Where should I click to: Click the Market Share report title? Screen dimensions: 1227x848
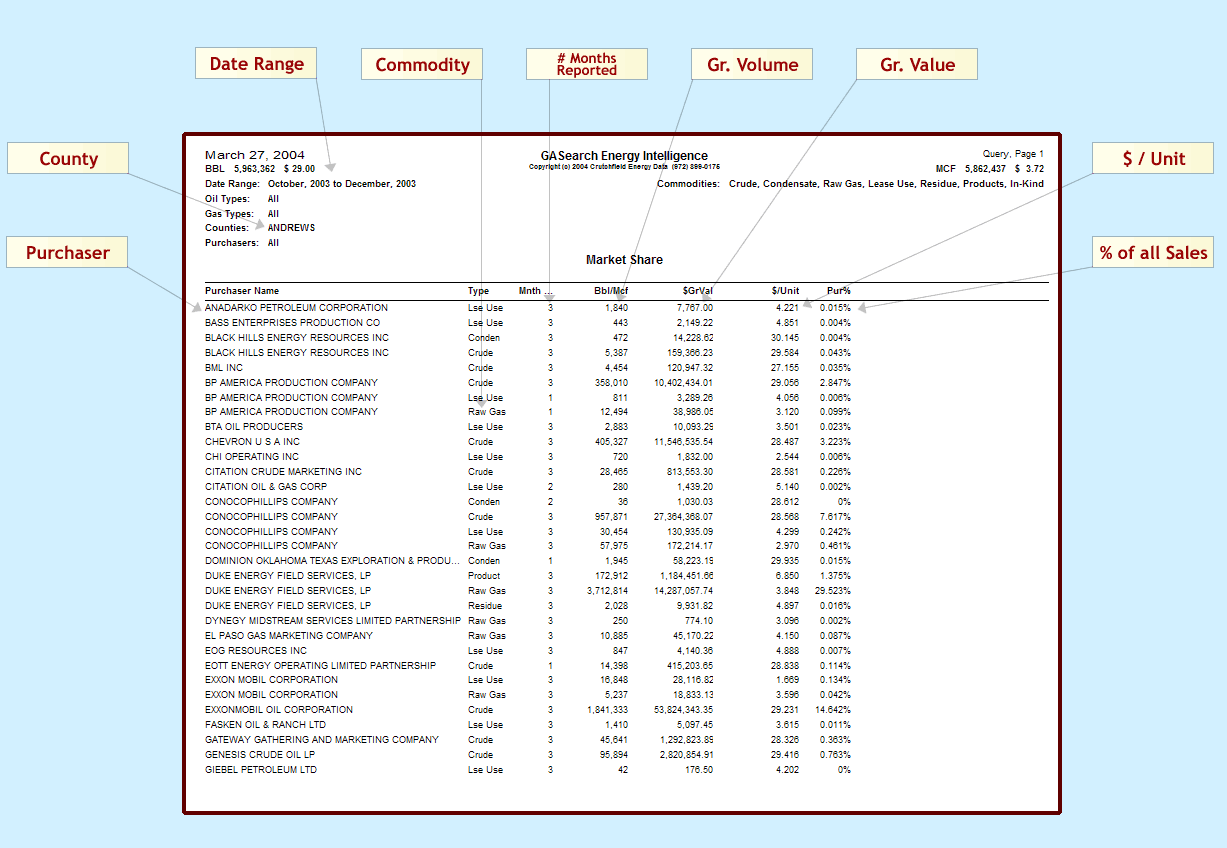(x=624, y=260)
